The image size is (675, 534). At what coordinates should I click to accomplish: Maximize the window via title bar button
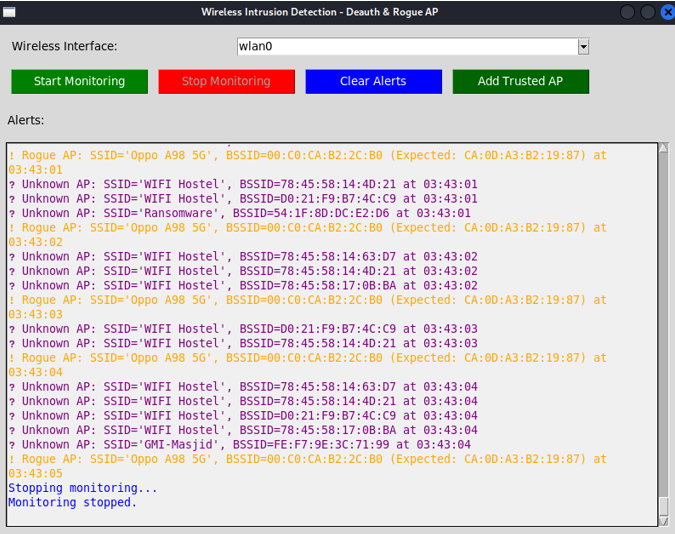[647, 12]
